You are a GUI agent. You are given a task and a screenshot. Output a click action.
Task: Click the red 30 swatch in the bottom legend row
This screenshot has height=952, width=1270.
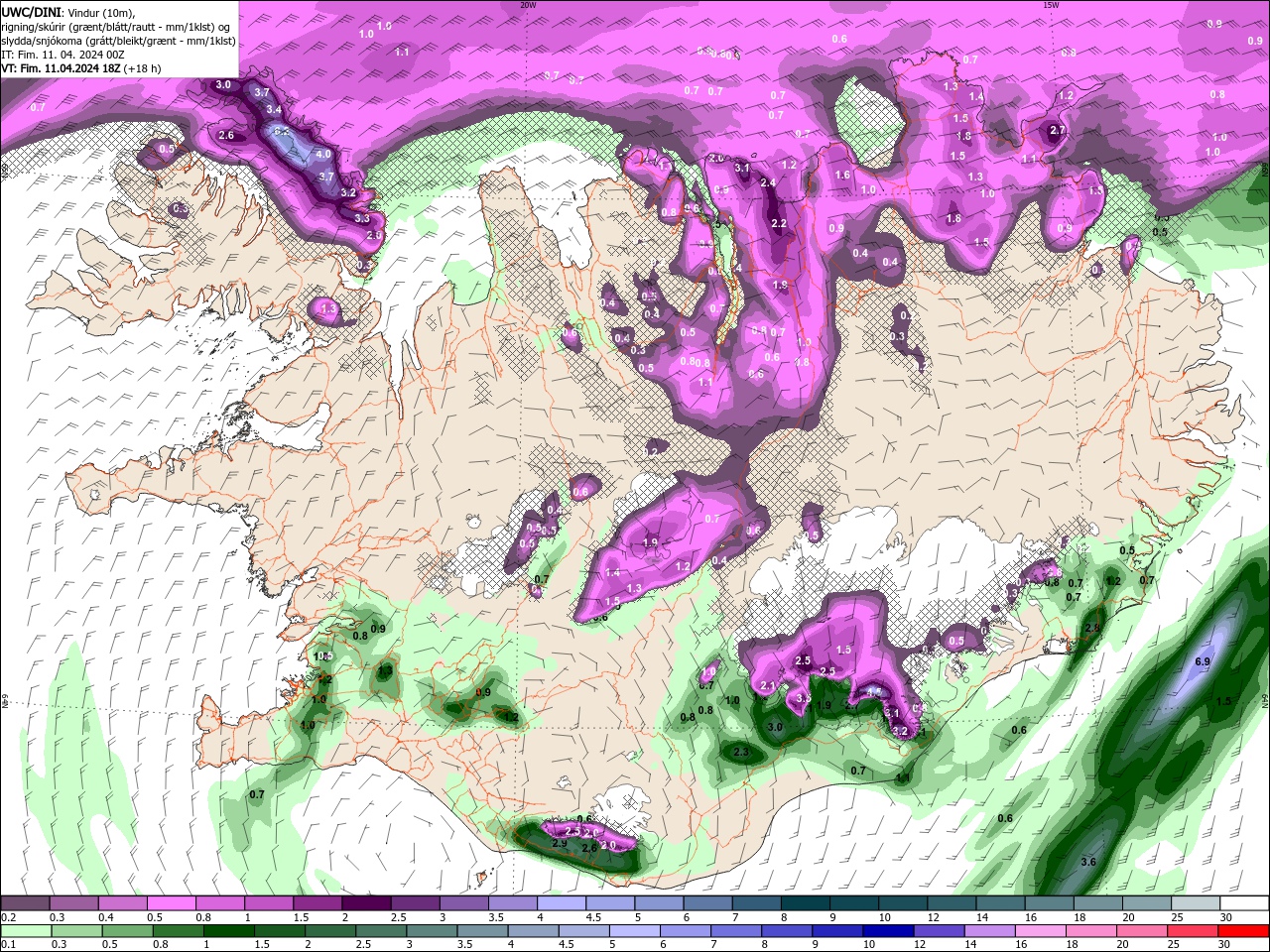pos(1244,930)
